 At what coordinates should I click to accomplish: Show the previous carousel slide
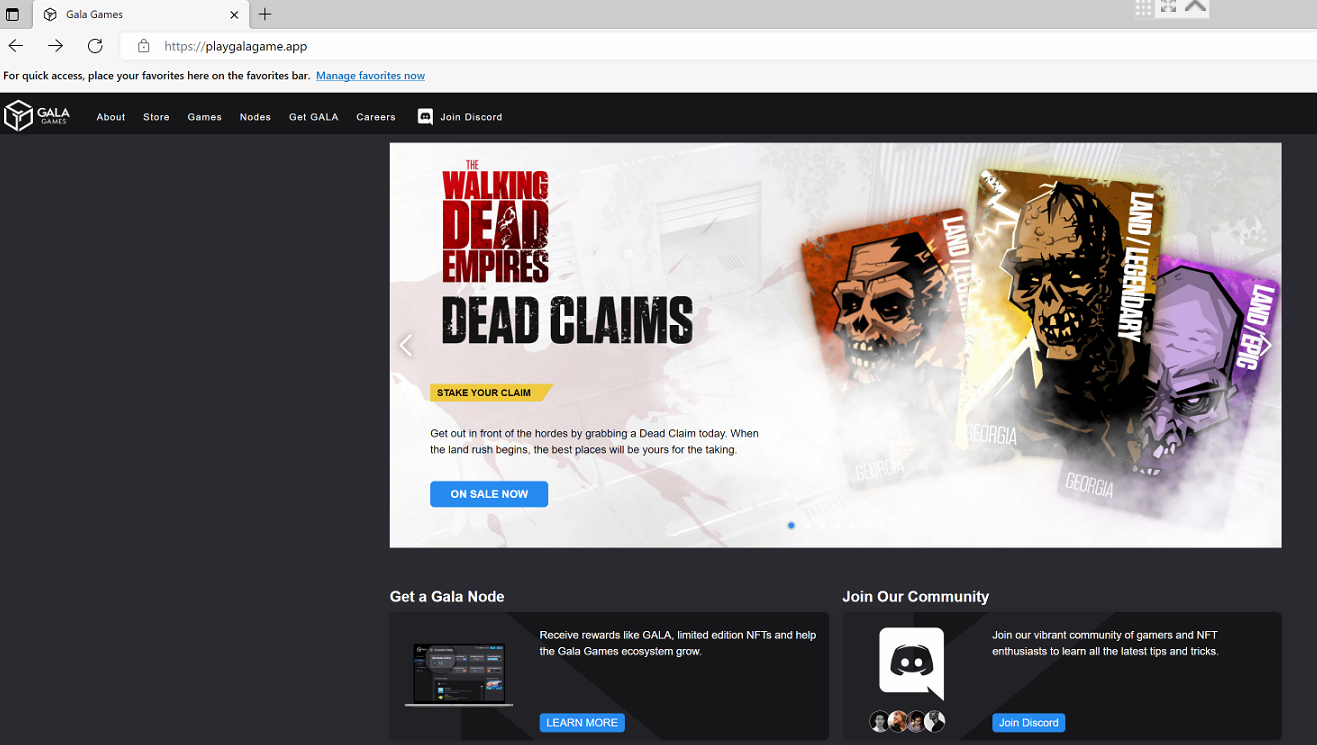tap(405, 345)
